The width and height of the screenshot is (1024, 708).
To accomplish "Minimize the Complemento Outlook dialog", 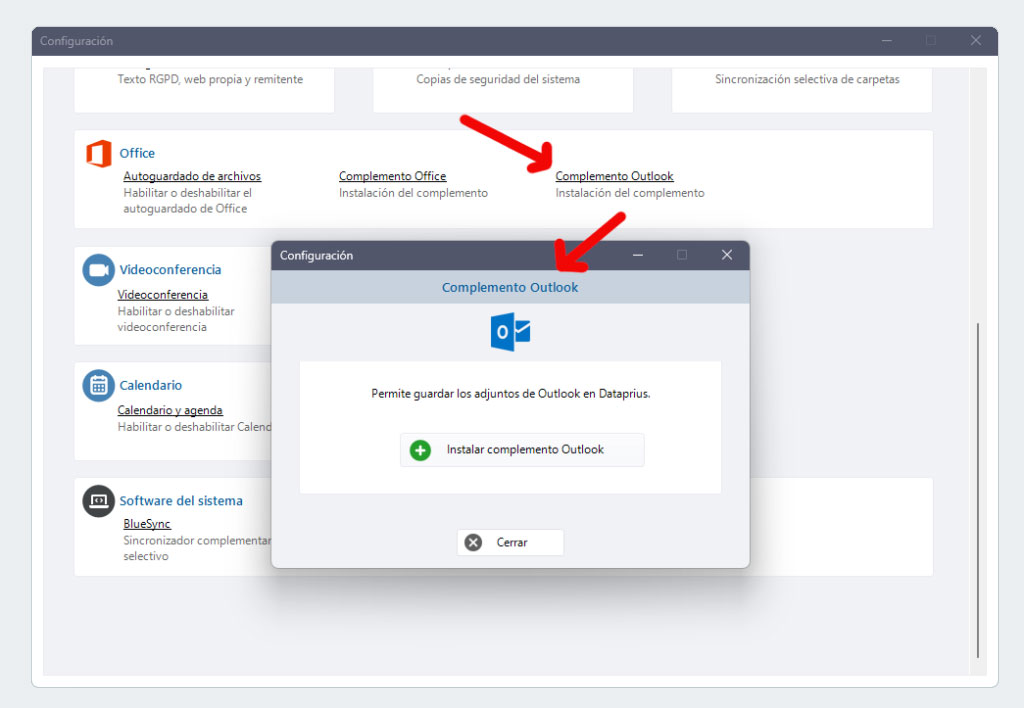I will pos(638,255).
